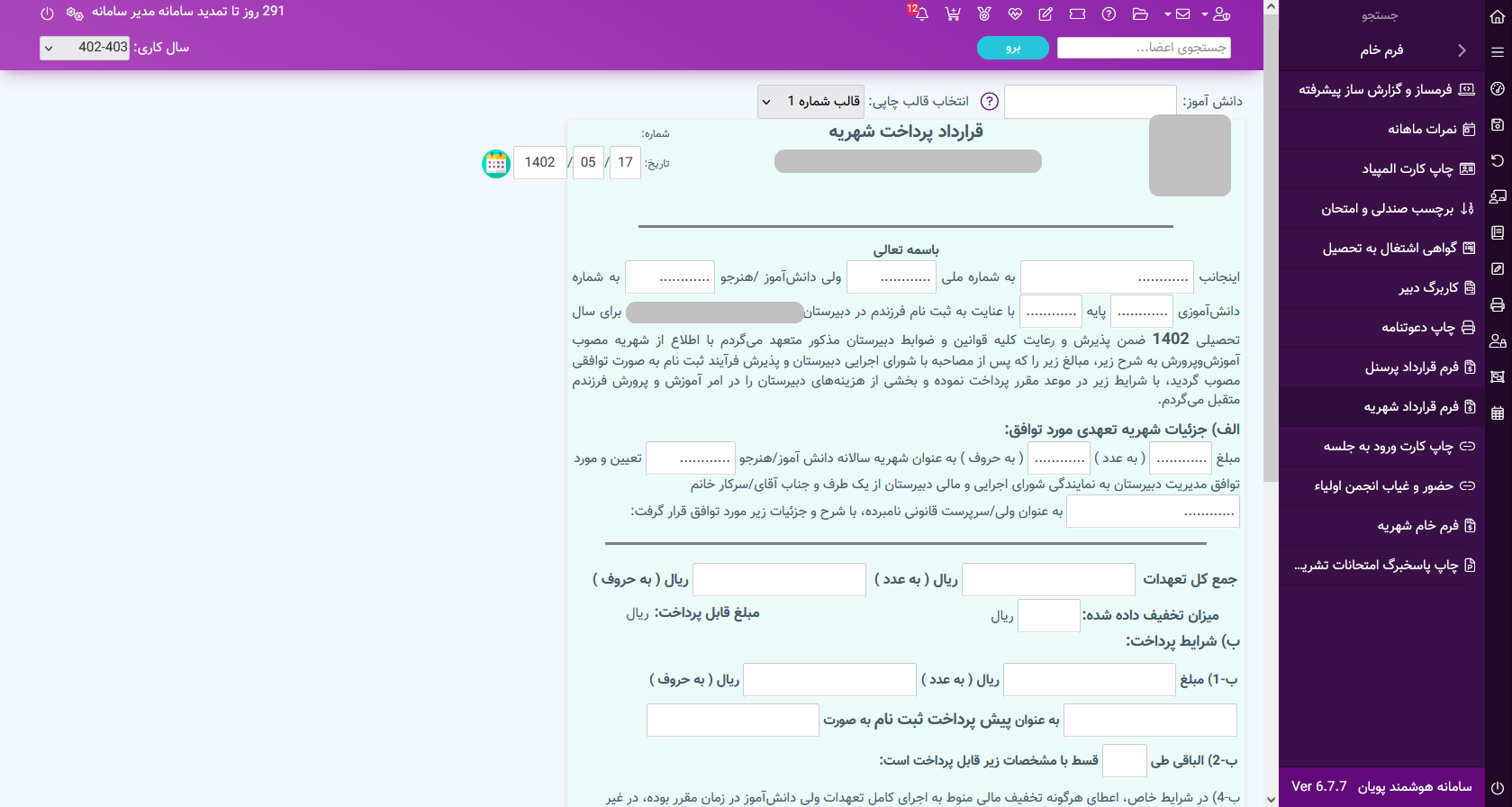
Task: Click the power icon in top-left header
Action: 48,14
